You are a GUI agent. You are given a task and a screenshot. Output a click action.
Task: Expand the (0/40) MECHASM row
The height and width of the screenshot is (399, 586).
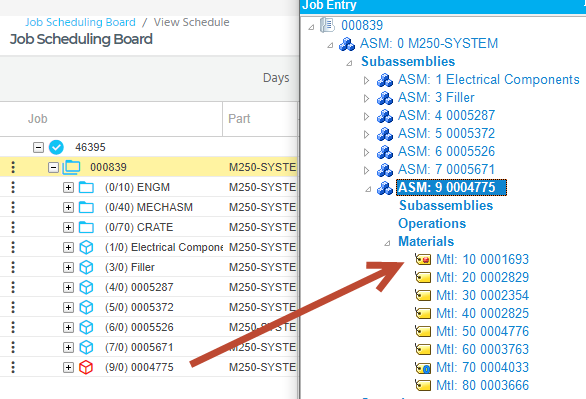click(68, 207)
